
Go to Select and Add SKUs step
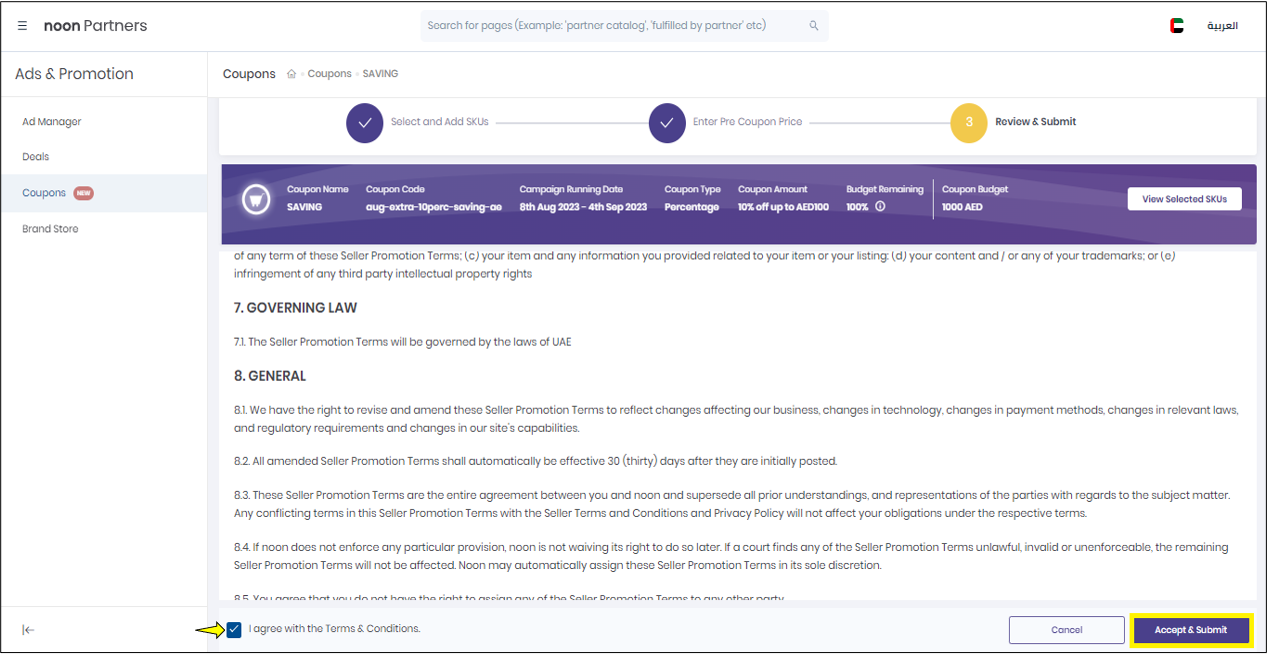[x=440, y=122]
